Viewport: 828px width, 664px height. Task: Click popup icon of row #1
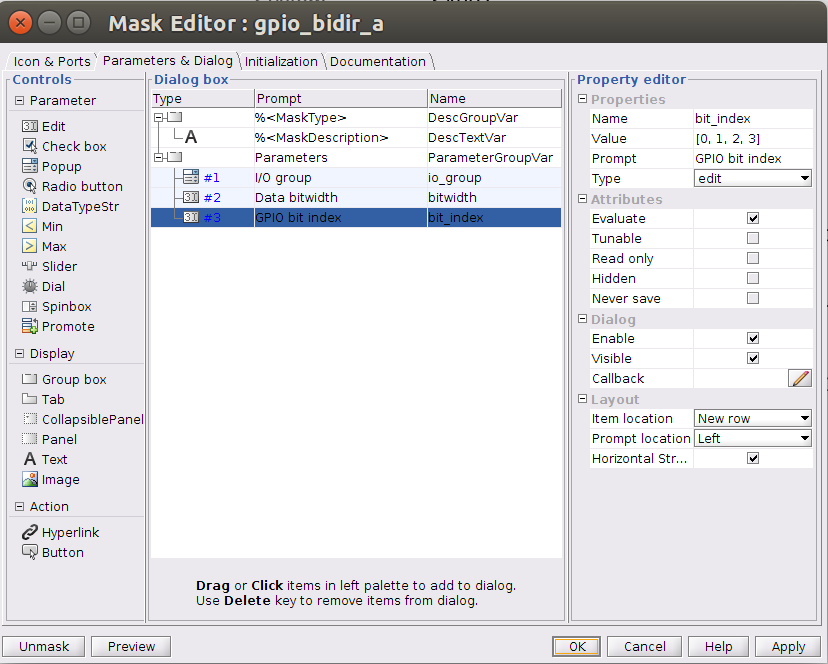tap(191, 177)
